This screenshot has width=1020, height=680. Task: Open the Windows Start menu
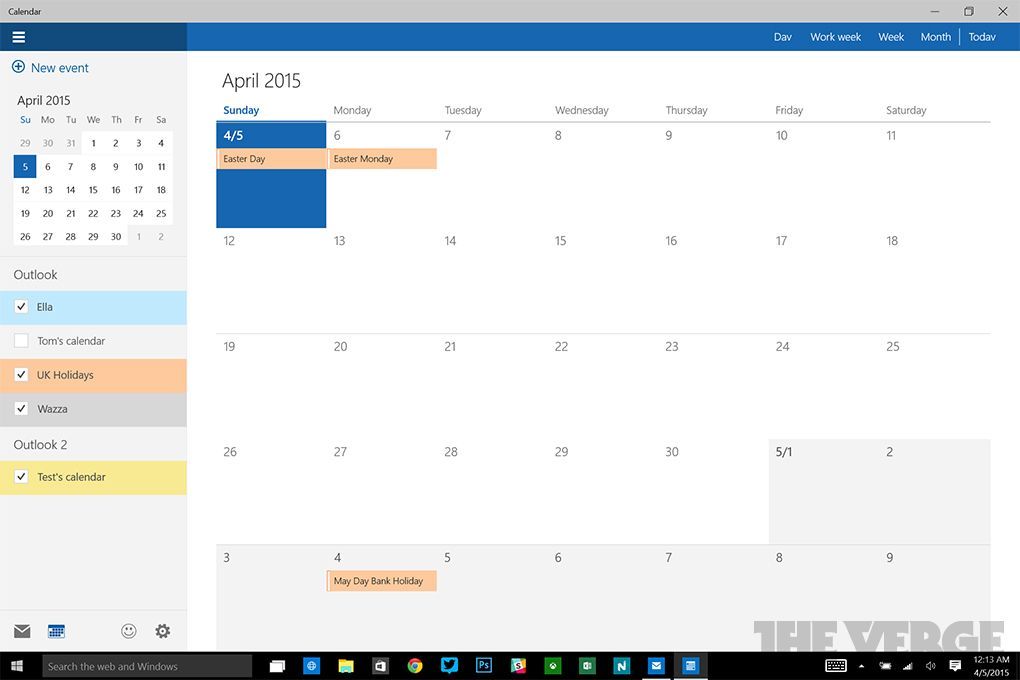[18, 665]
